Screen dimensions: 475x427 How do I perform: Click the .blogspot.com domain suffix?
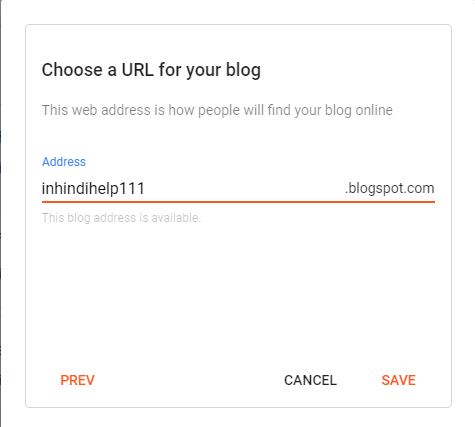(x=389, y=188)
